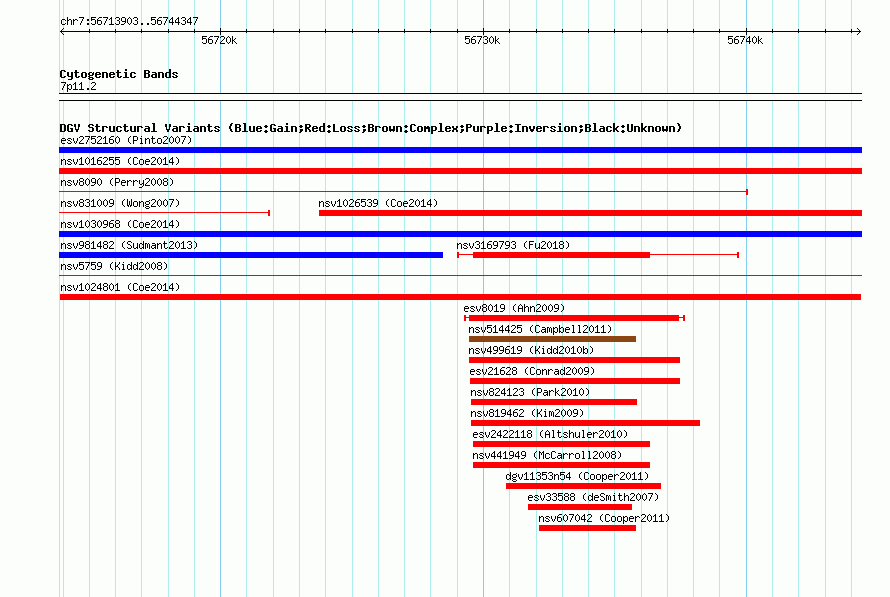The width and height of the screenshot is (890, 597).
Task: Select the red esv2422118 loss bar
Action: (561, 444)
